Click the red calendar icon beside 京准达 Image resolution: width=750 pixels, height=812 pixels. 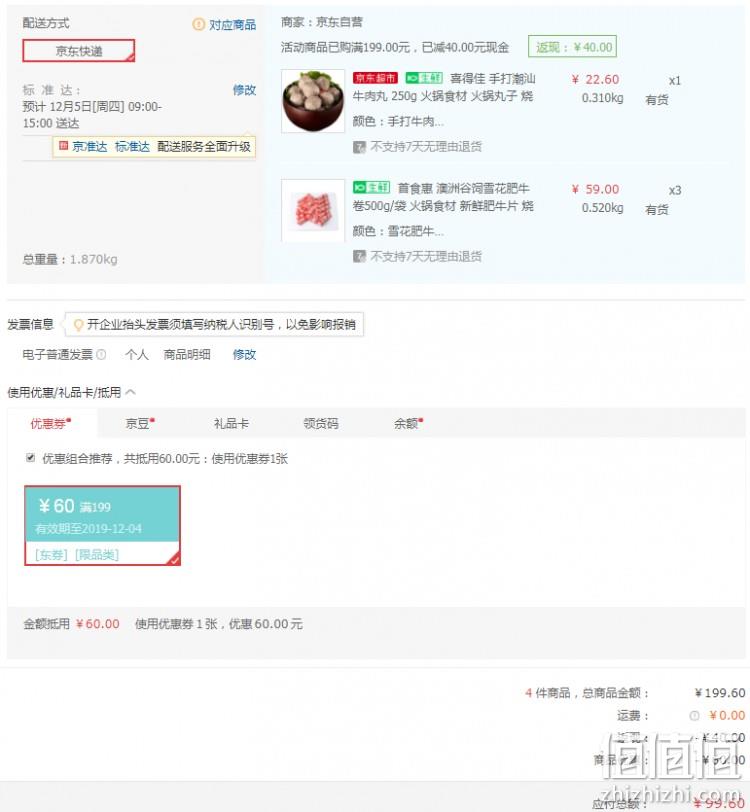tap(63, 146)
